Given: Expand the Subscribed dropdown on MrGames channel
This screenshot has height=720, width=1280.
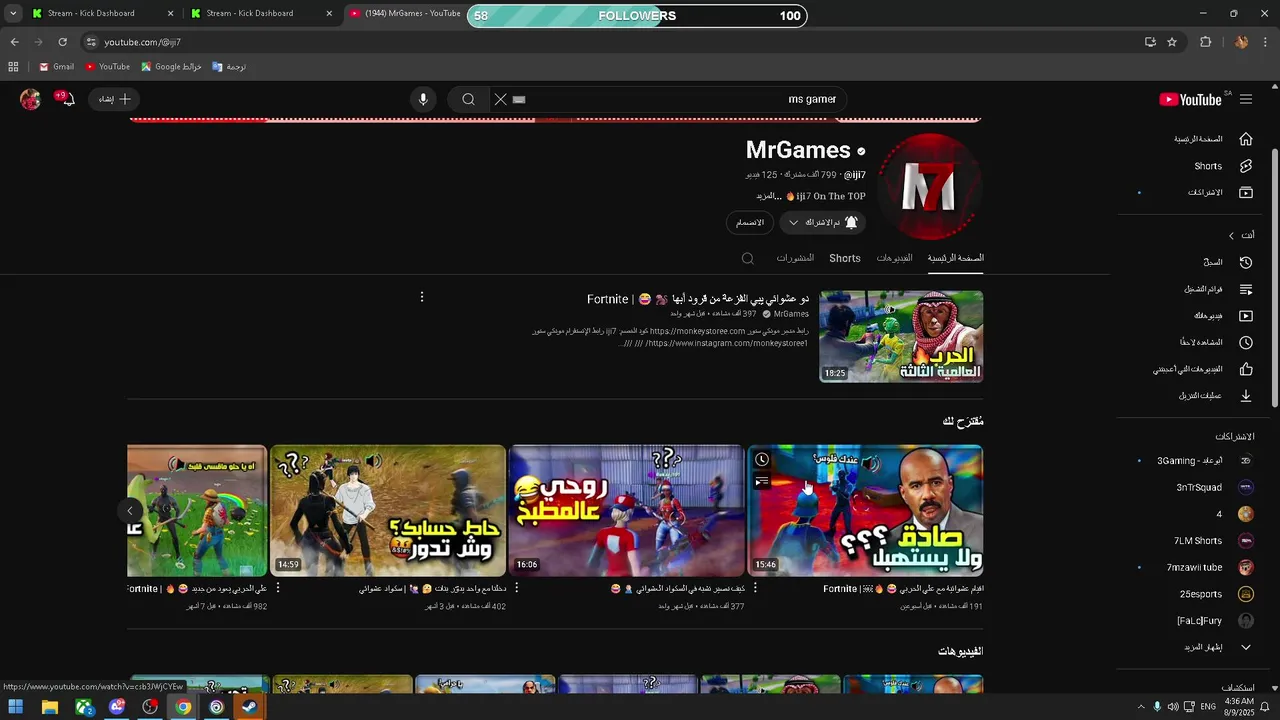Looking at the screenshot, I should (x=823, y=222).
